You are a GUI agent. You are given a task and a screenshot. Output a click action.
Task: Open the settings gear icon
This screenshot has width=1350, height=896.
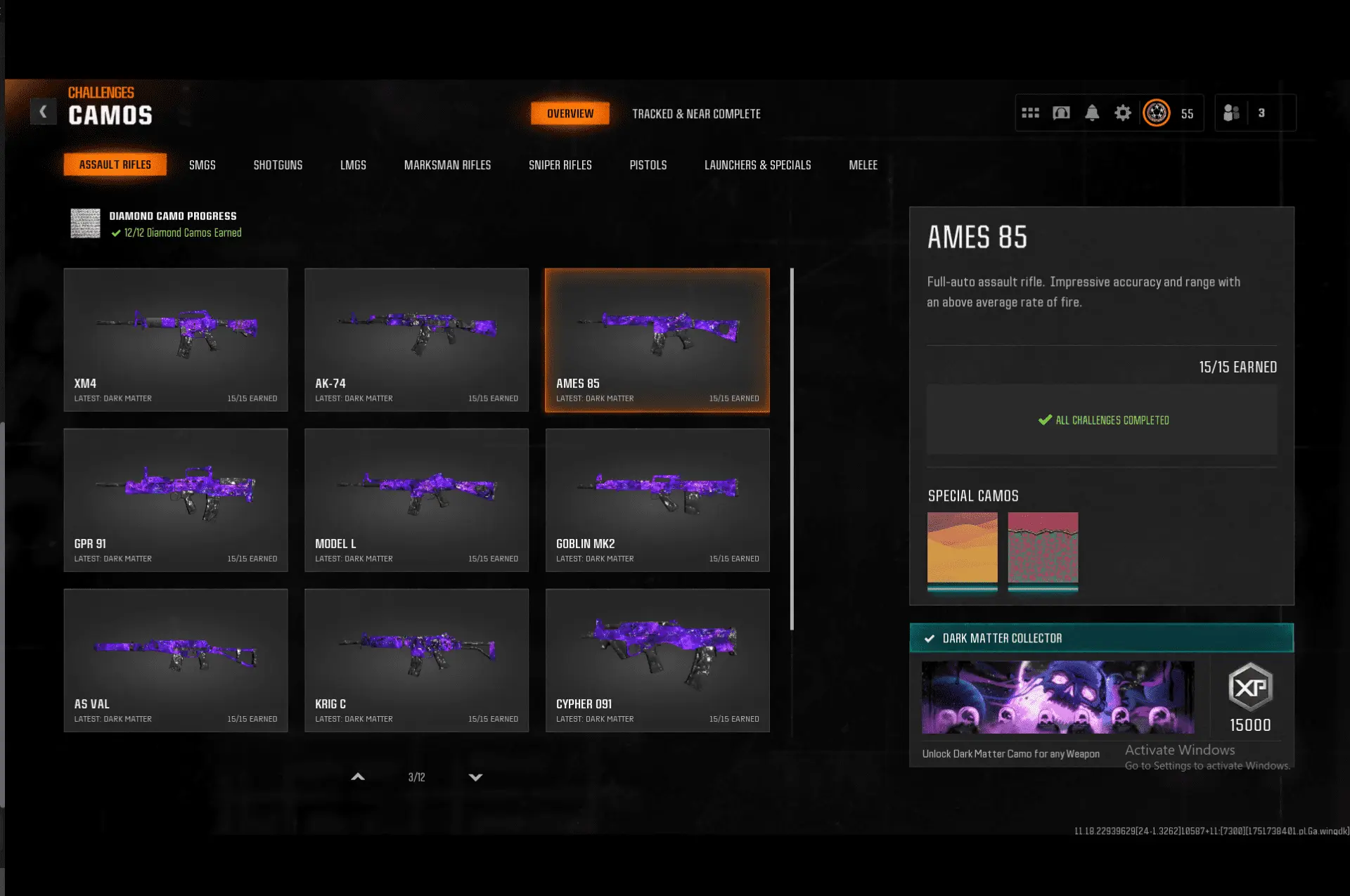(x=1123, y=113)
